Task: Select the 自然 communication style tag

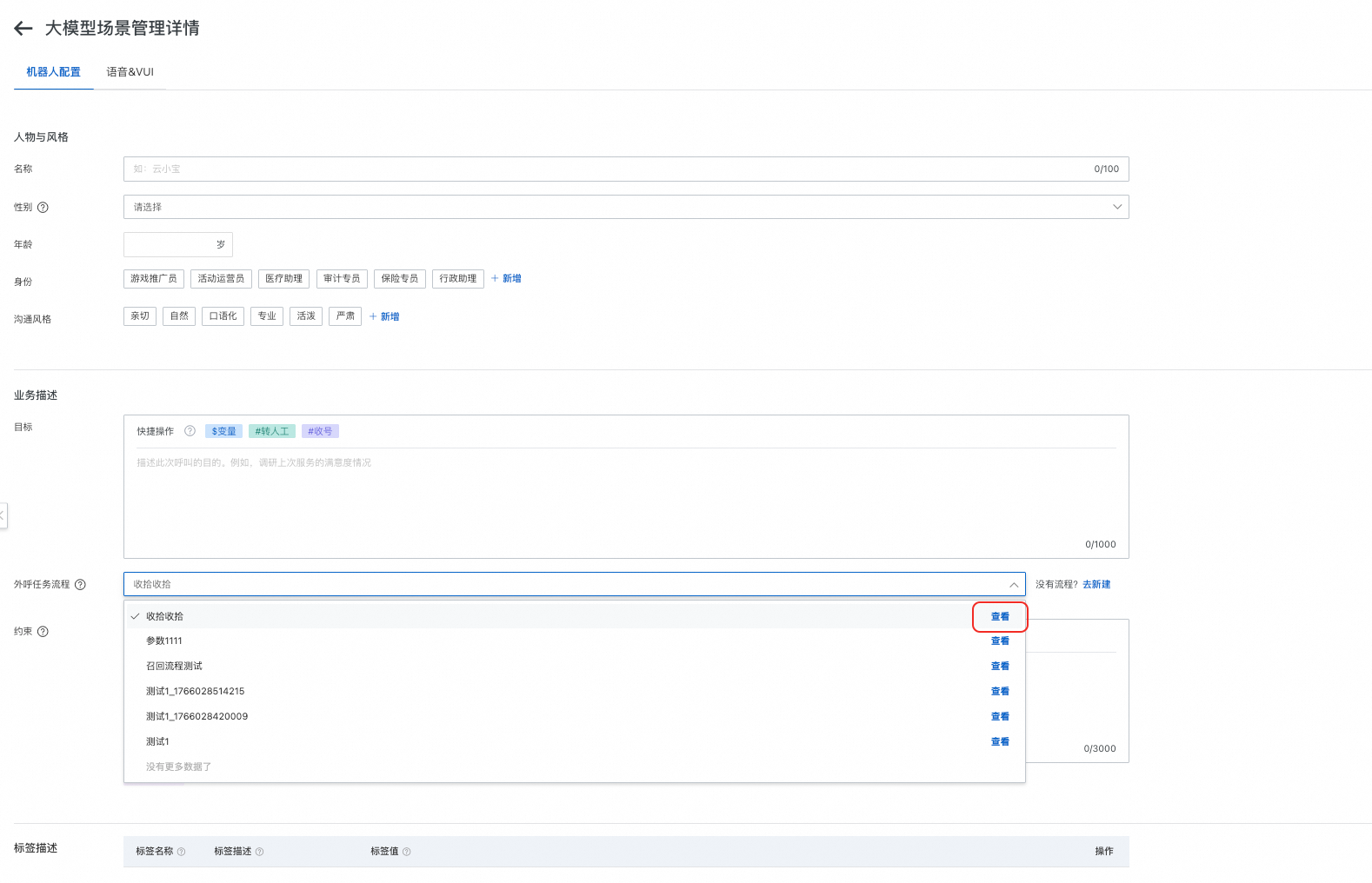Action: 179,316
